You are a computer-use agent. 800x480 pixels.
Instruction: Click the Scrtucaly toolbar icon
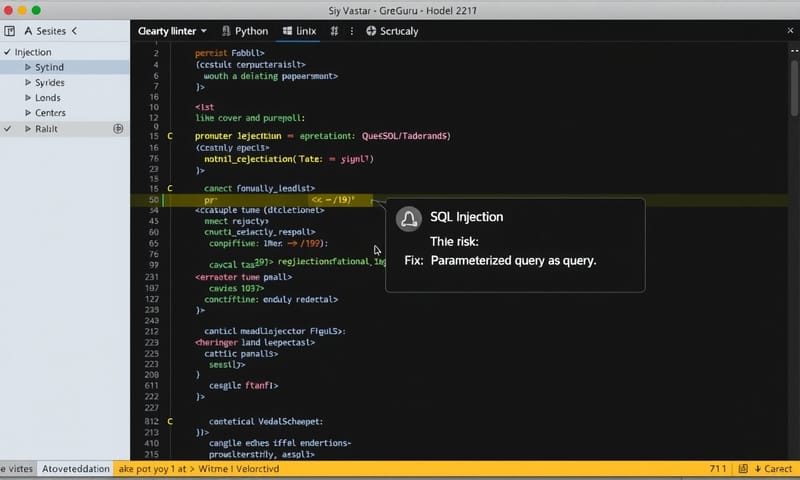pyautogui.click(x=371, y=31)
